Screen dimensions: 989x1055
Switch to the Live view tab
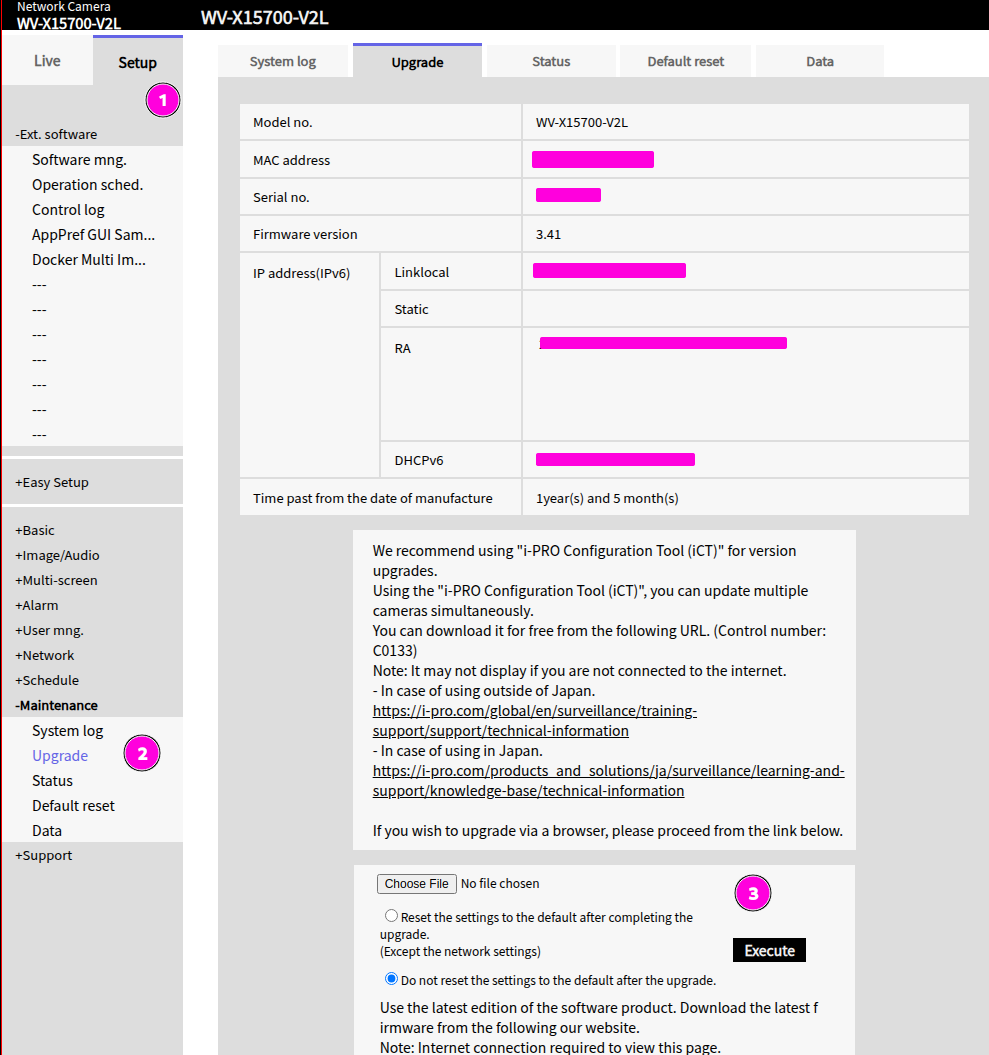47,61
